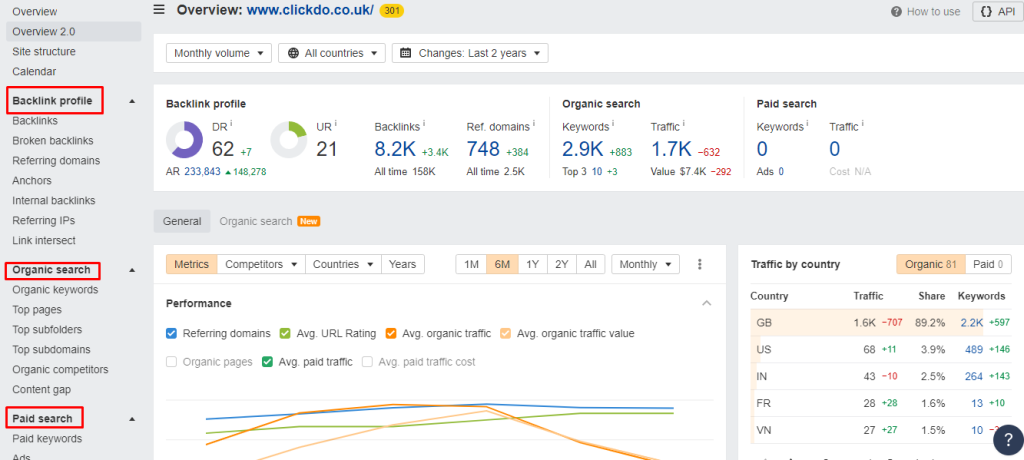Click Backlinks count 8.2K
This screenshot has height=460, width=1024.
point(395,149)
